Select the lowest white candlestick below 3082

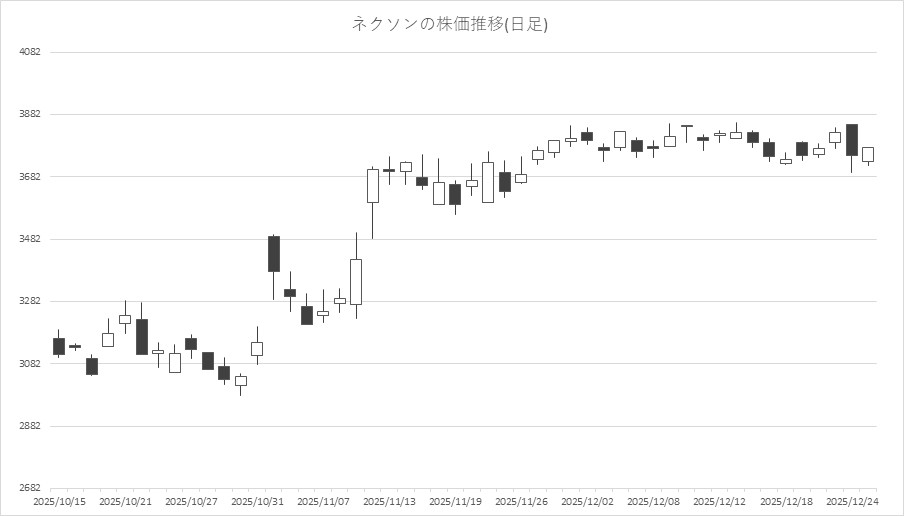(x=241, y=381)
